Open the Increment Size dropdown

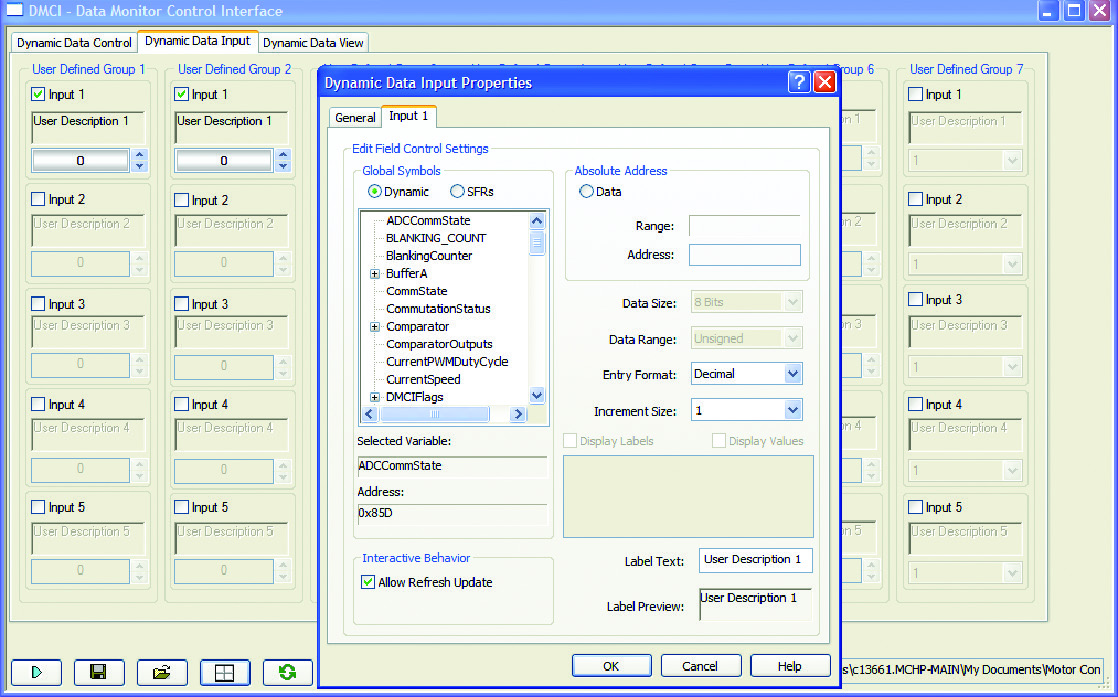point(793,410)
